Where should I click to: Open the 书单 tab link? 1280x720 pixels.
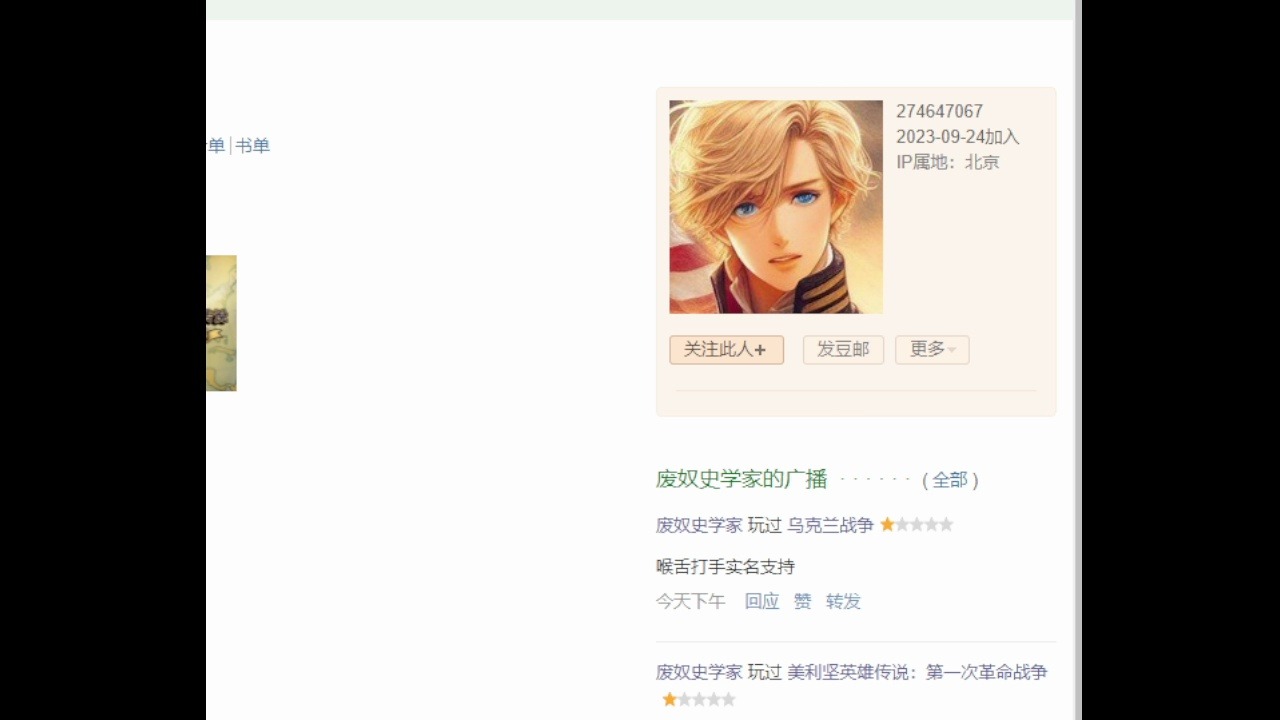pos(253,146)
